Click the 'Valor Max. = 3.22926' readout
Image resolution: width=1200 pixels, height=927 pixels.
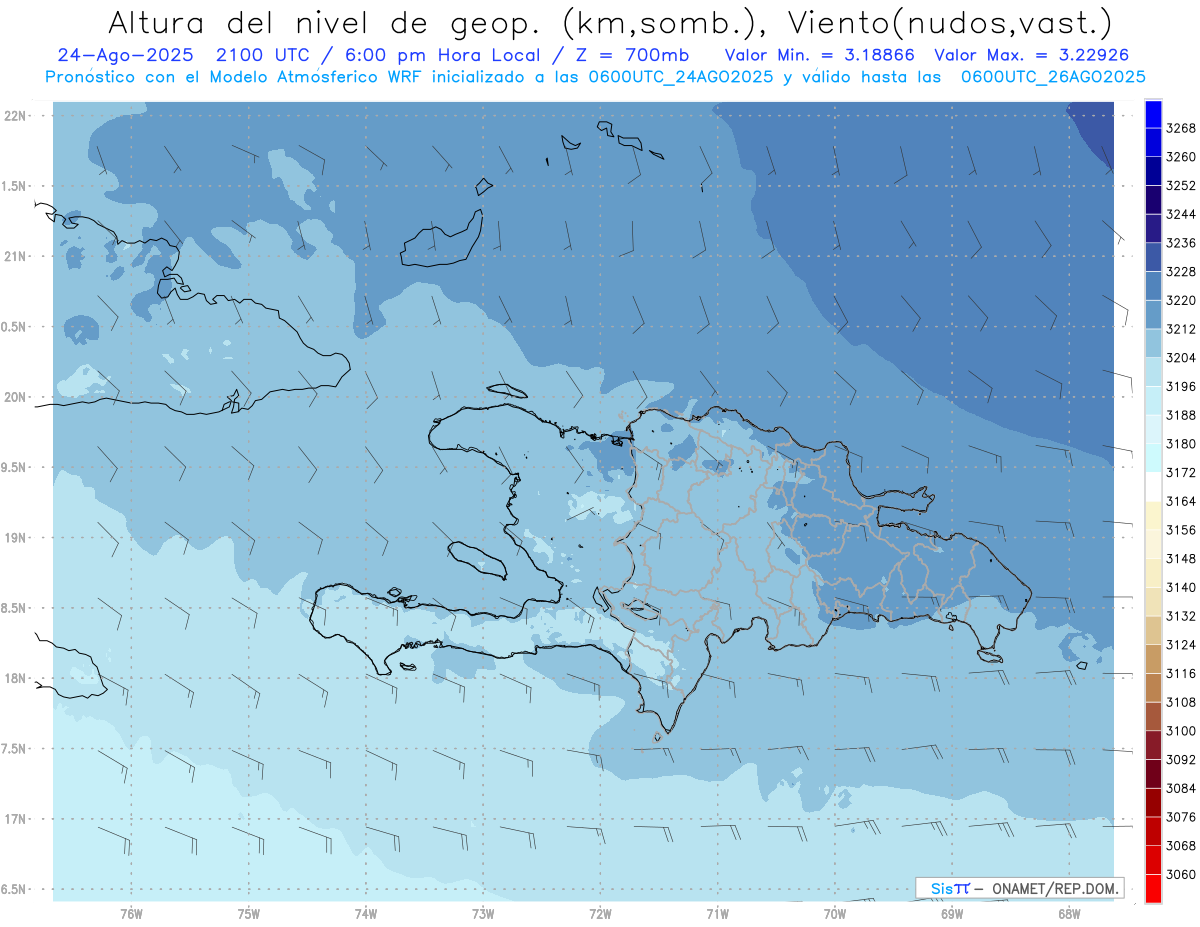(1031, 55)
